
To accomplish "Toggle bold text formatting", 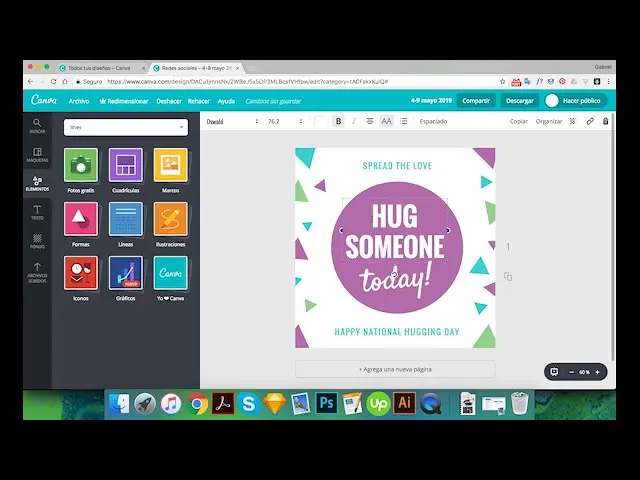I will click(x=338, y=121).
